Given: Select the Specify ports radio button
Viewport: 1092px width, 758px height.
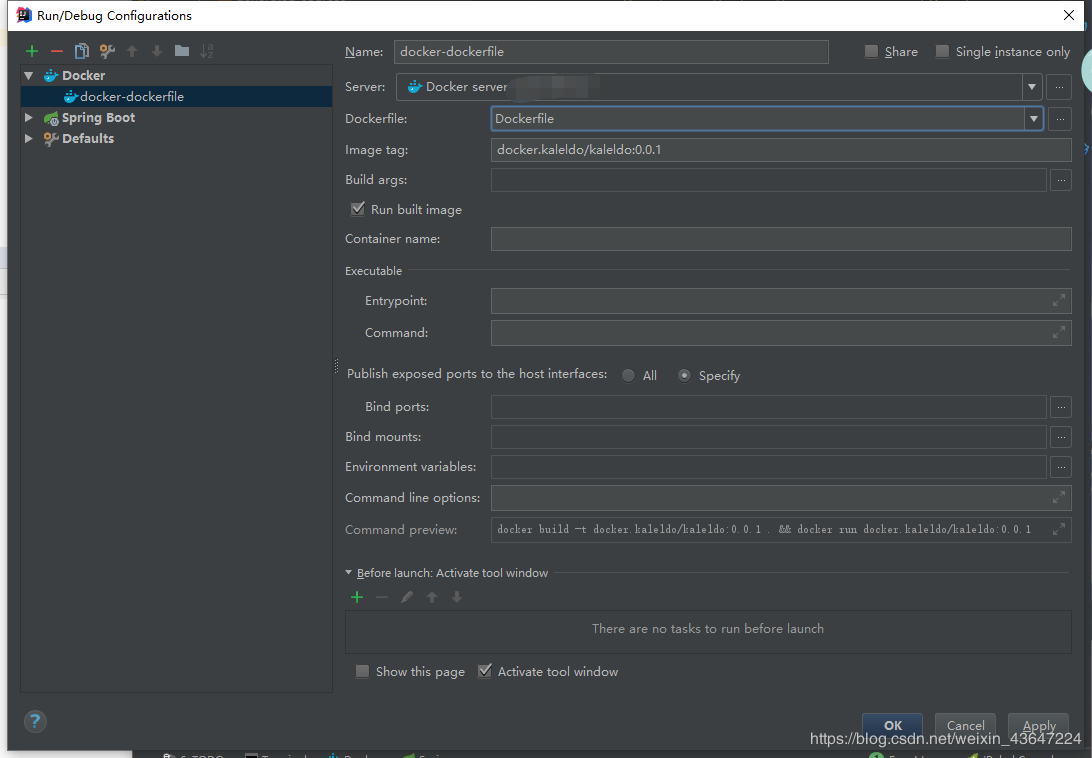Looking at the screenshot, I should coord(685,376).
